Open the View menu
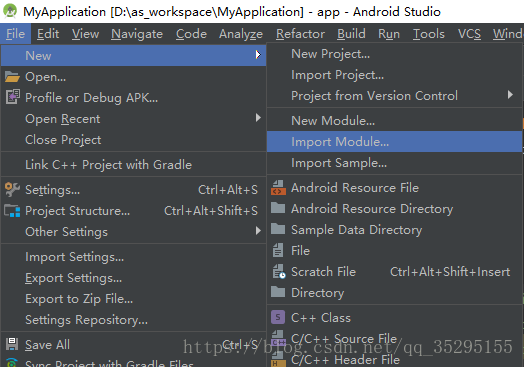Screen dimensions: 524x367 coord(85,34)
